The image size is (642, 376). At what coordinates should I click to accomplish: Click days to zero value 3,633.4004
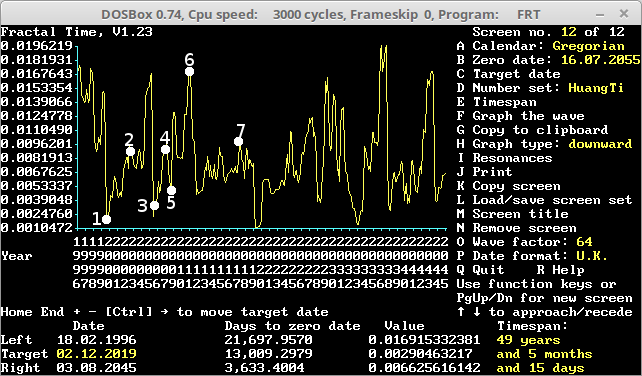(x=264, y=368)
